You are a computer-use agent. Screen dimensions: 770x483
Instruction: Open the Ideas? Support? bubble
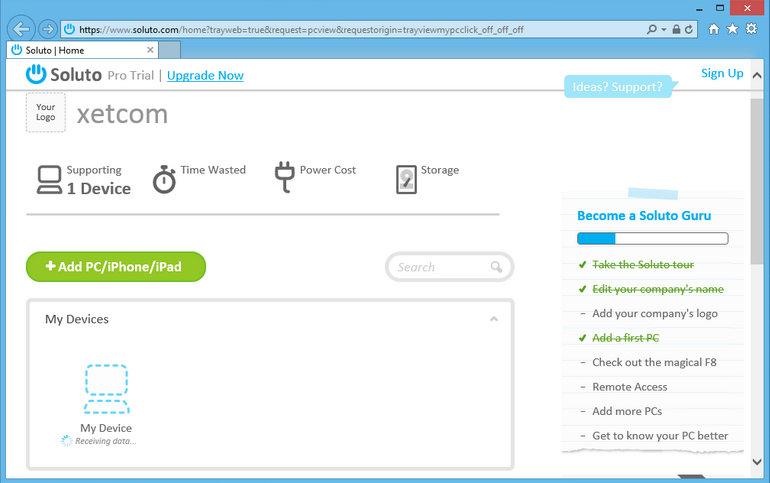pos(618,86)
